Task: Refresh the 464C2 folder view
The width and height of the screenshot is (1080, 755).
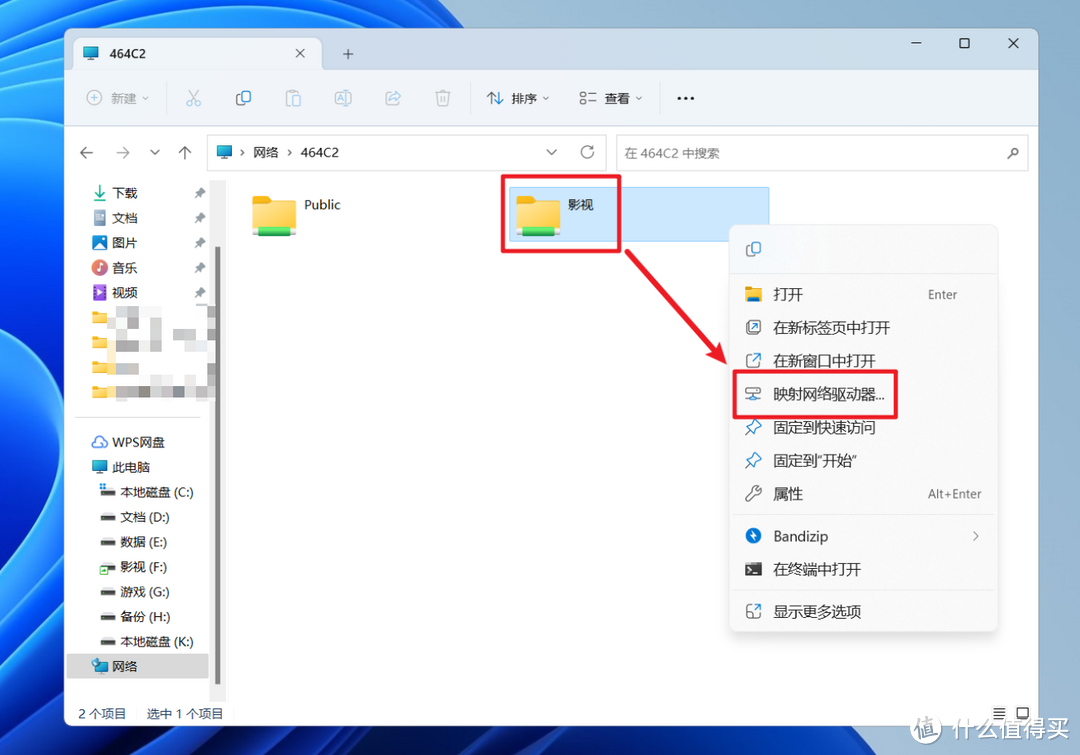Action: click(587, 152)
